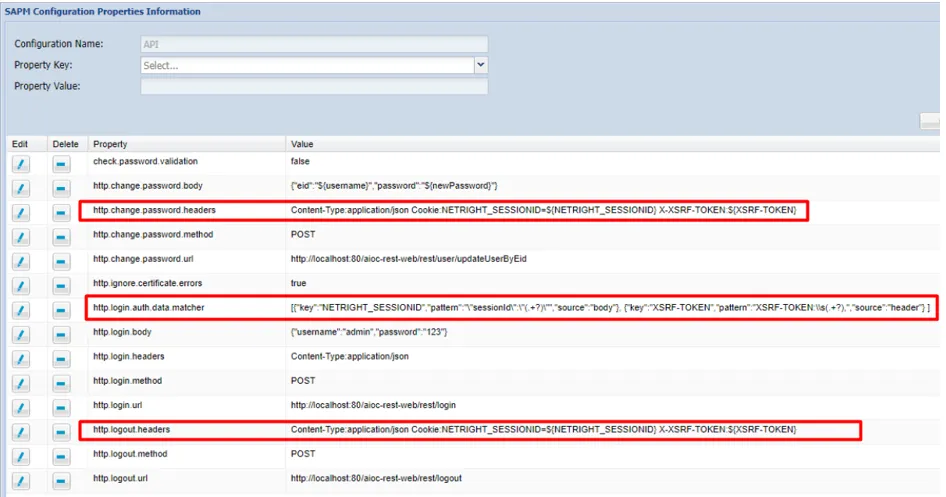946x497 pixels.
Task: Delete the http.login.url row
Action: point(61,408)
